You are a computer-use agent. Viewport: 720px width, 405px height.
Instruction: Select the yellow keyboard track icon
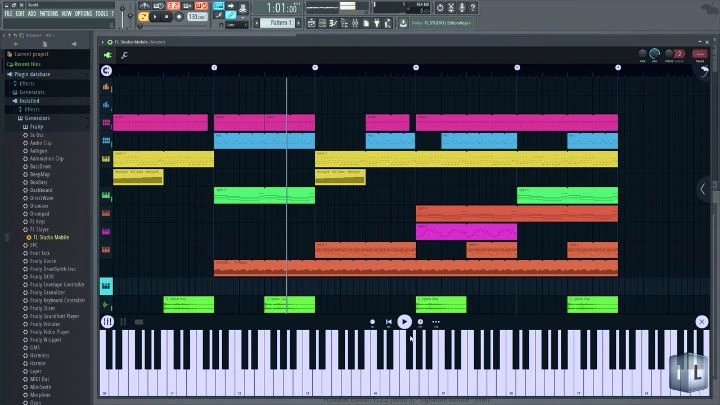(106, 159)
